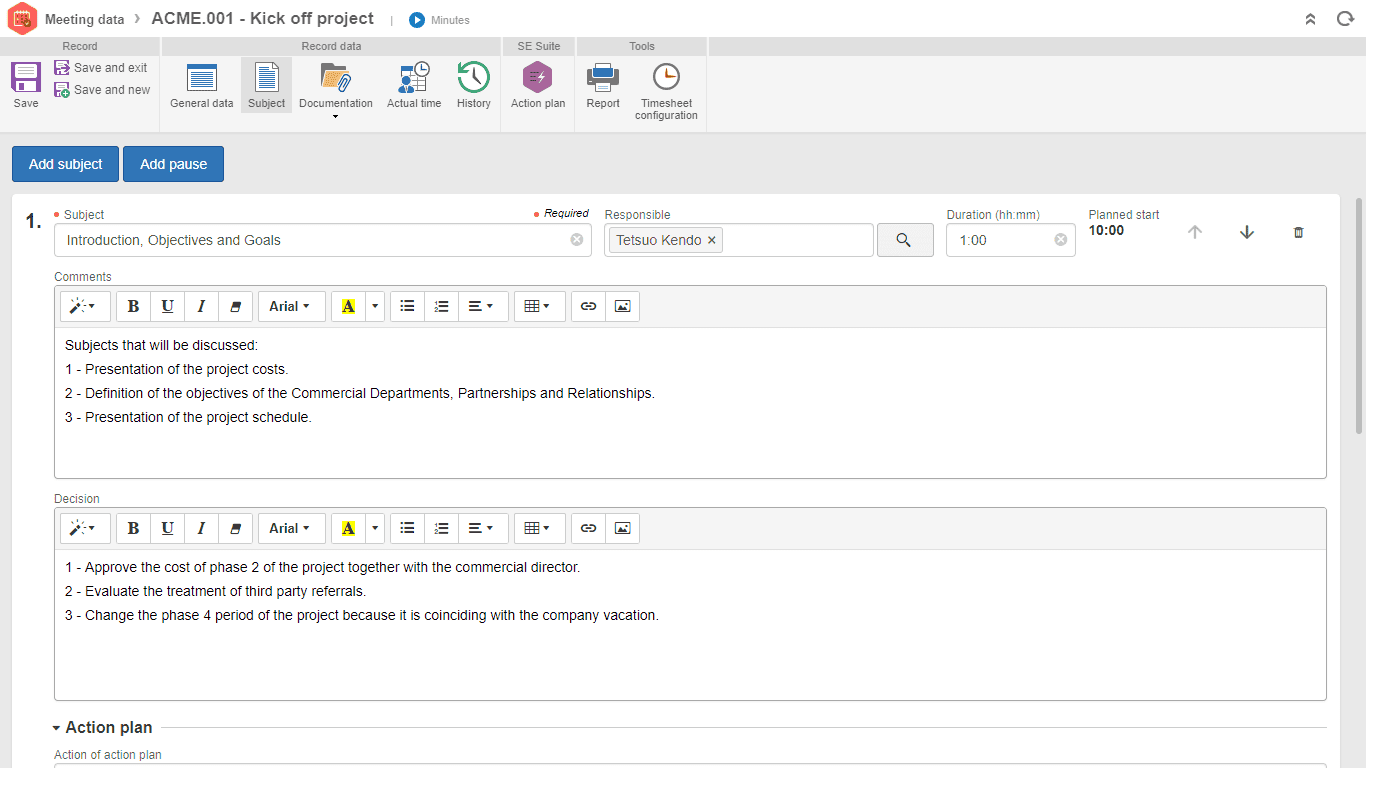The width and height of the screenshot is (1383, 785).
Task: Open the Actual time section
Action: (414, 85)
